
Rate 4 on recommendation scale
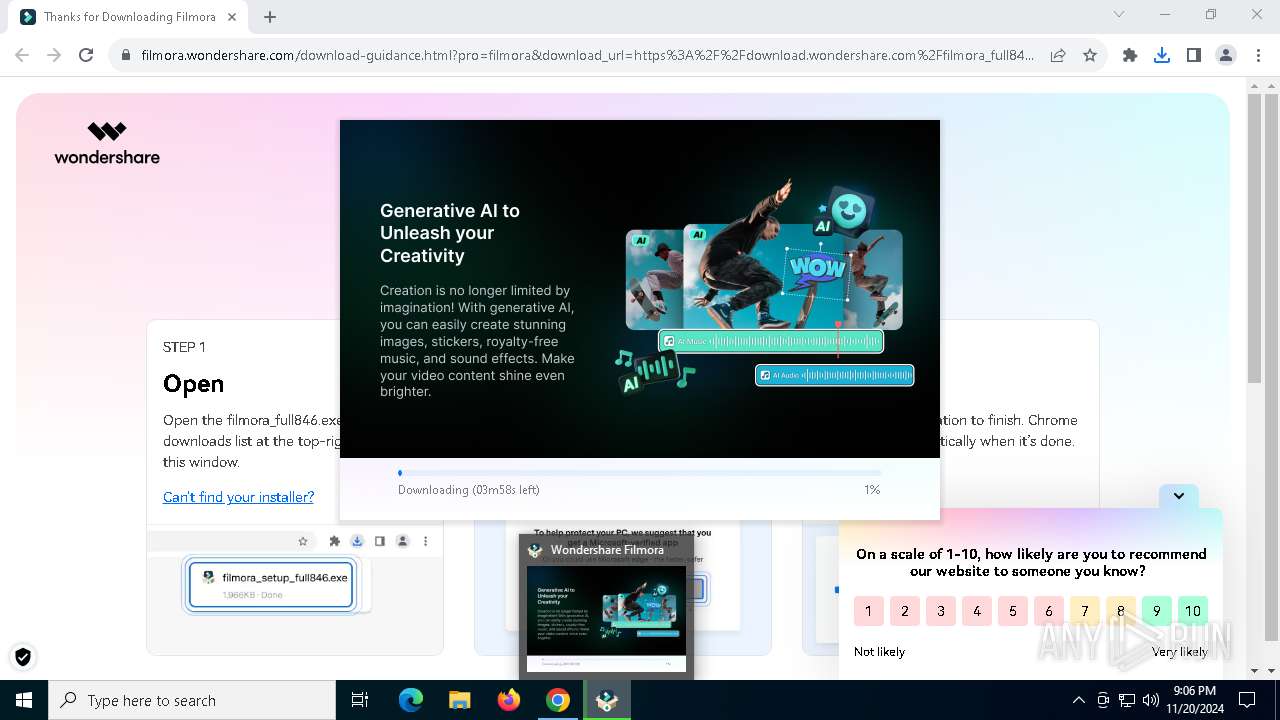[976, 611]
